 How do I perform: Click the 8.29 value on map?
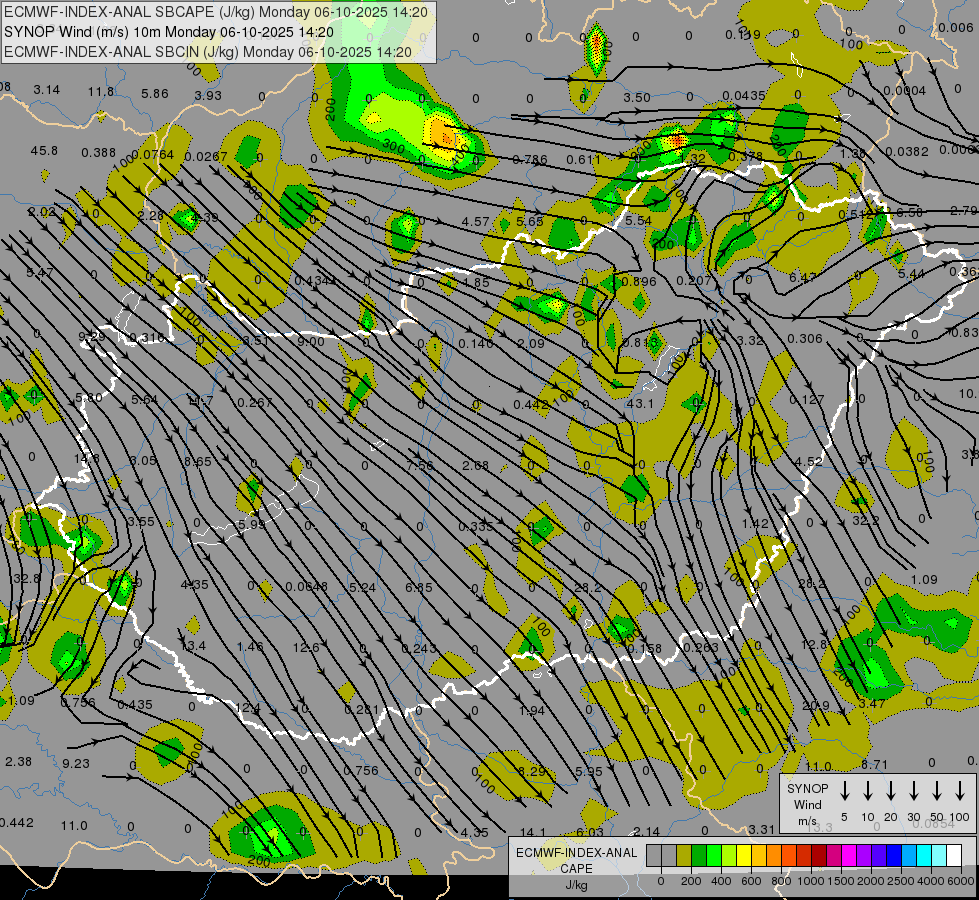[532, 771]
